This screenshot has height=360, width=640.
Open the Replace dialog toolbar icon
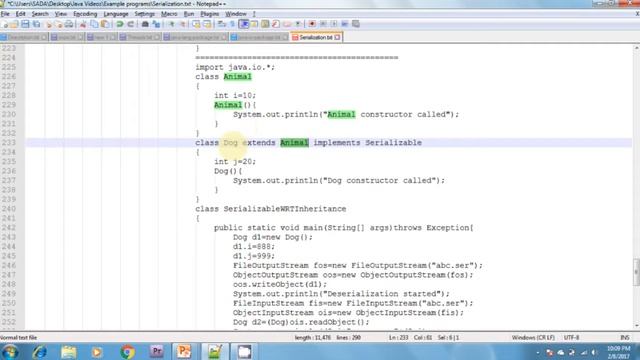156,24
